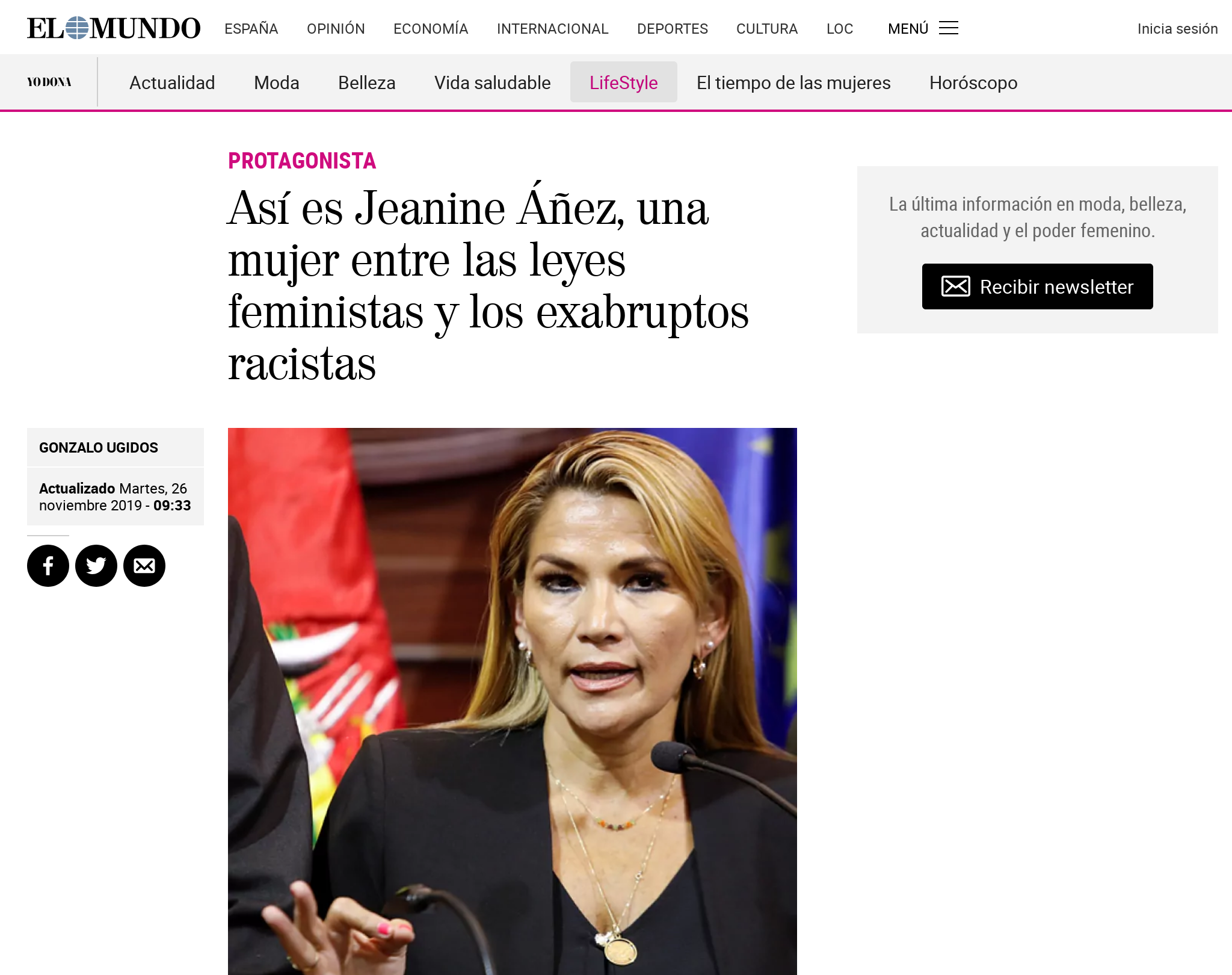Open the Opinión section
The width and height of the screenshot is (1232, 975).
pyautogui.click(x=336, y=29)
